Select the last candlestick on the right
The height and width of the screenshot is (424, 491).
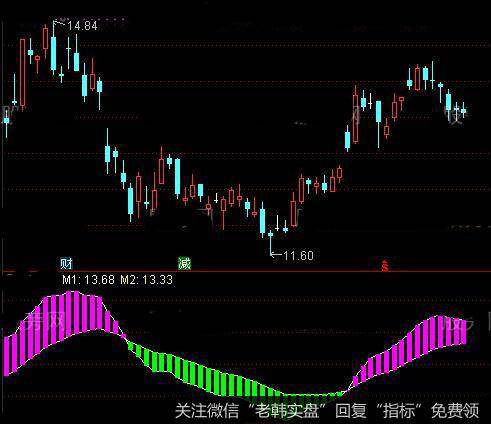pos(463,110)
